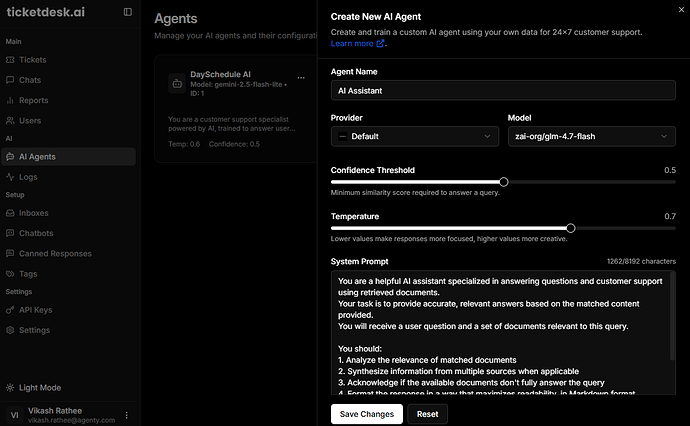This screenshot has width=690, height=426.
Task: Click the System Prompt scrollbar
Action: [672, 317]
